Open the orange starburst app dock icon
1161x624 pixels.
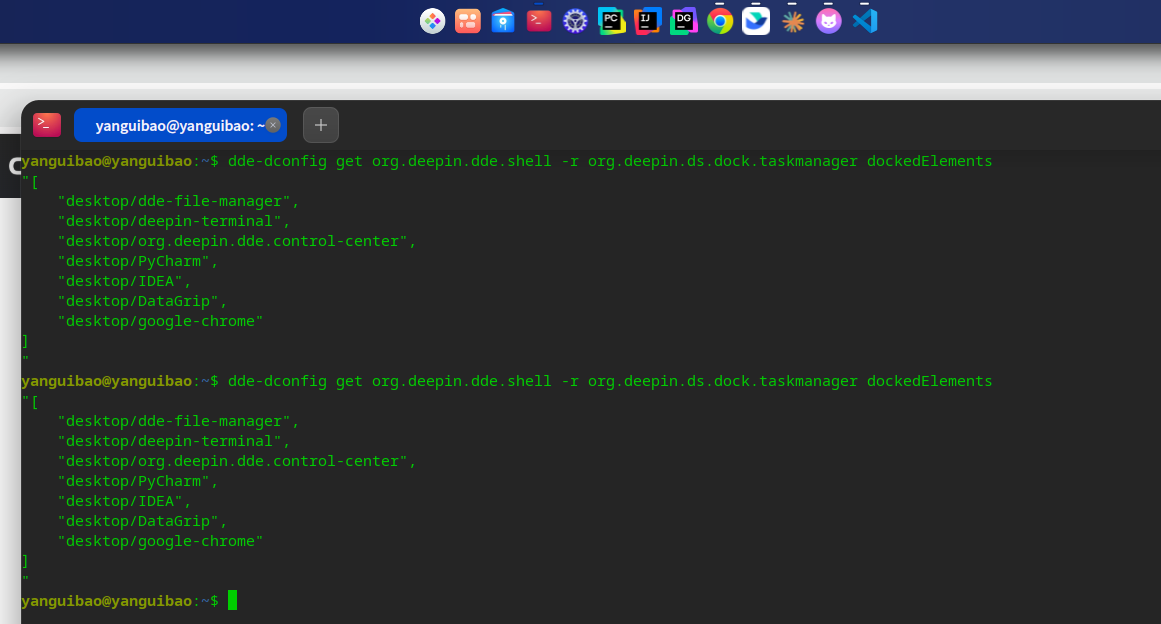click(792, 21)
